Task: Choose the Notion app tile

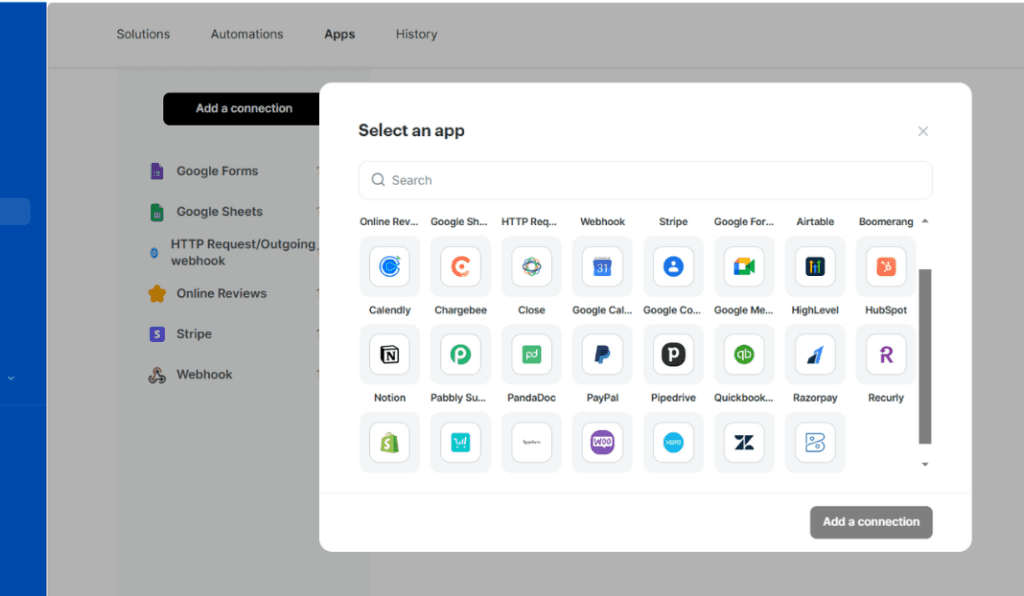Action: (x=389, y=354)
